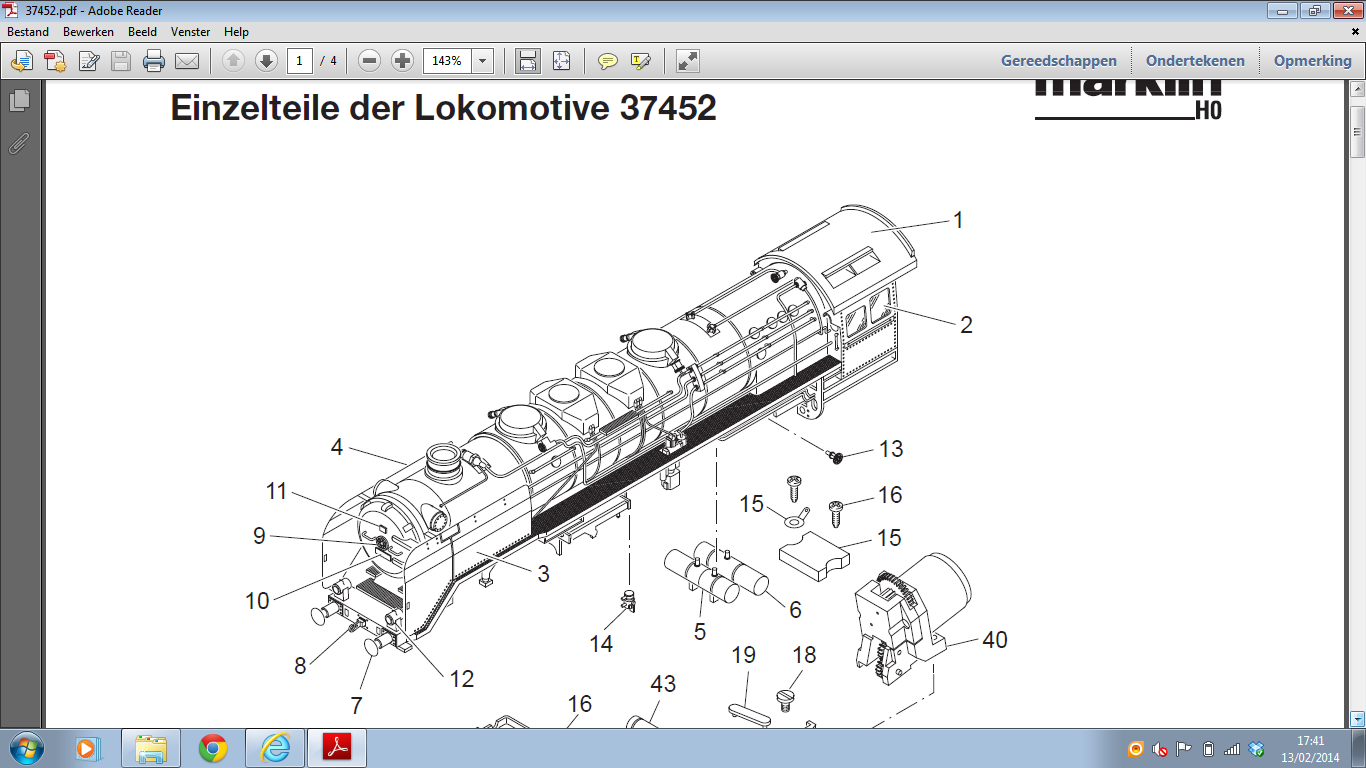Click the volume tray icon
The width and height of the screenshot is (1366, 768).
[x=1160, y=749]
